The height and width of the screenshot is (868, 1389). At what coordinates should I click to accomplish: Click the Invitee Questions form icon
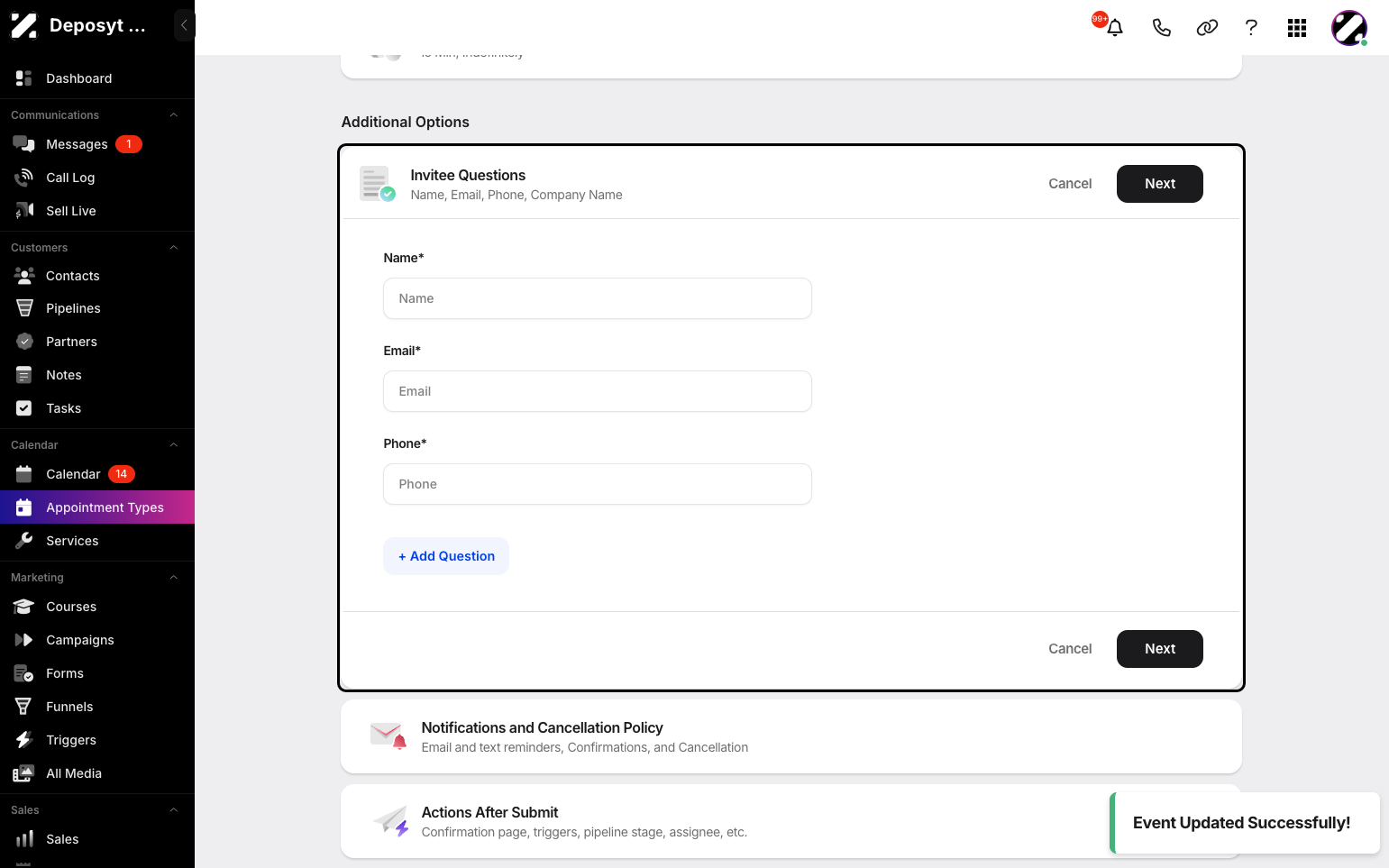(377, 184)
